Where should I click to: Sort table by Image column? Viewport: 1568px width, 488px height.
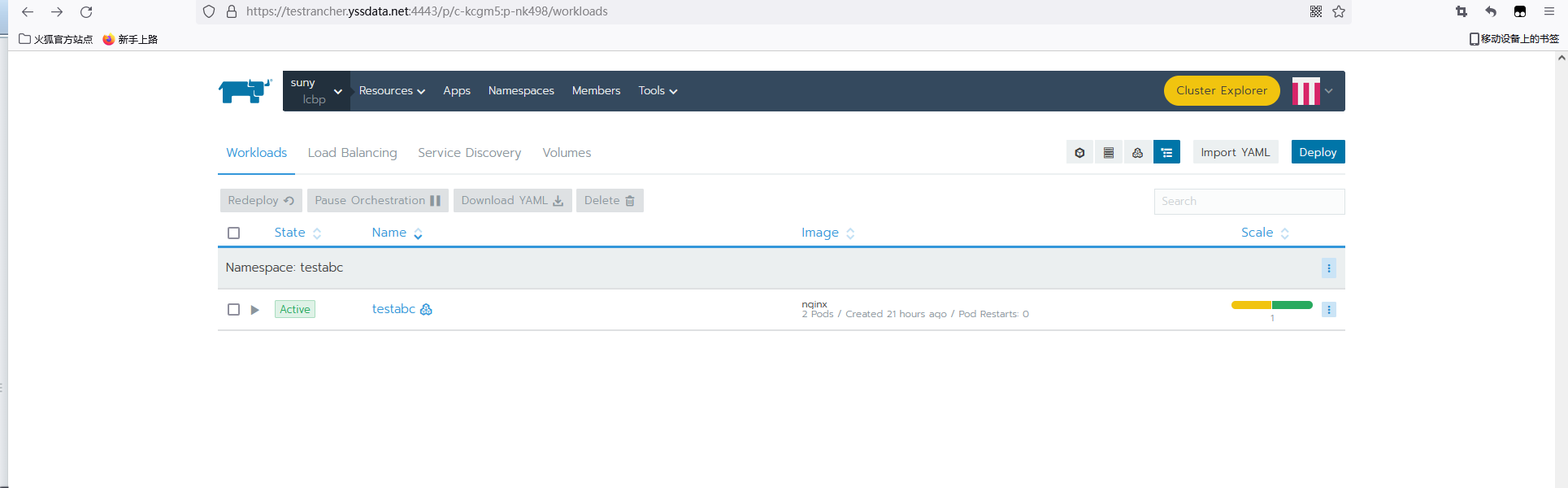pos(827,233)
